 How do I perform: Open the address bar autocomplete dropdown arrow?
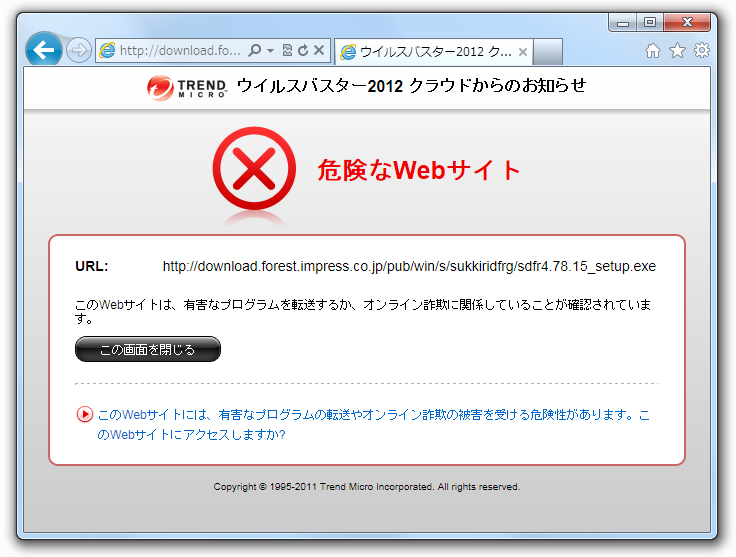[270, 50]
